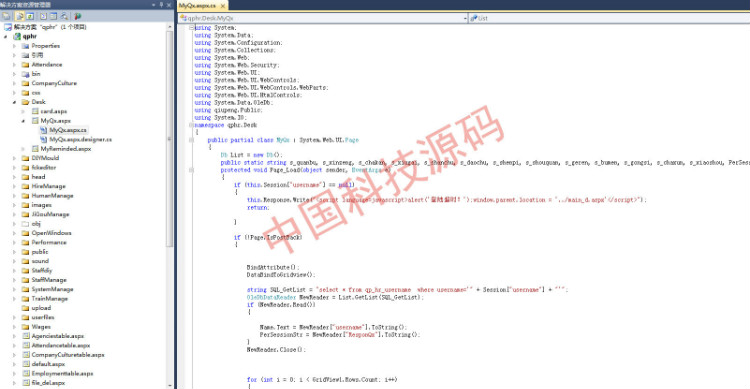Click the MyQx.aspx.designer.cs file icon

tap(44, 140)
